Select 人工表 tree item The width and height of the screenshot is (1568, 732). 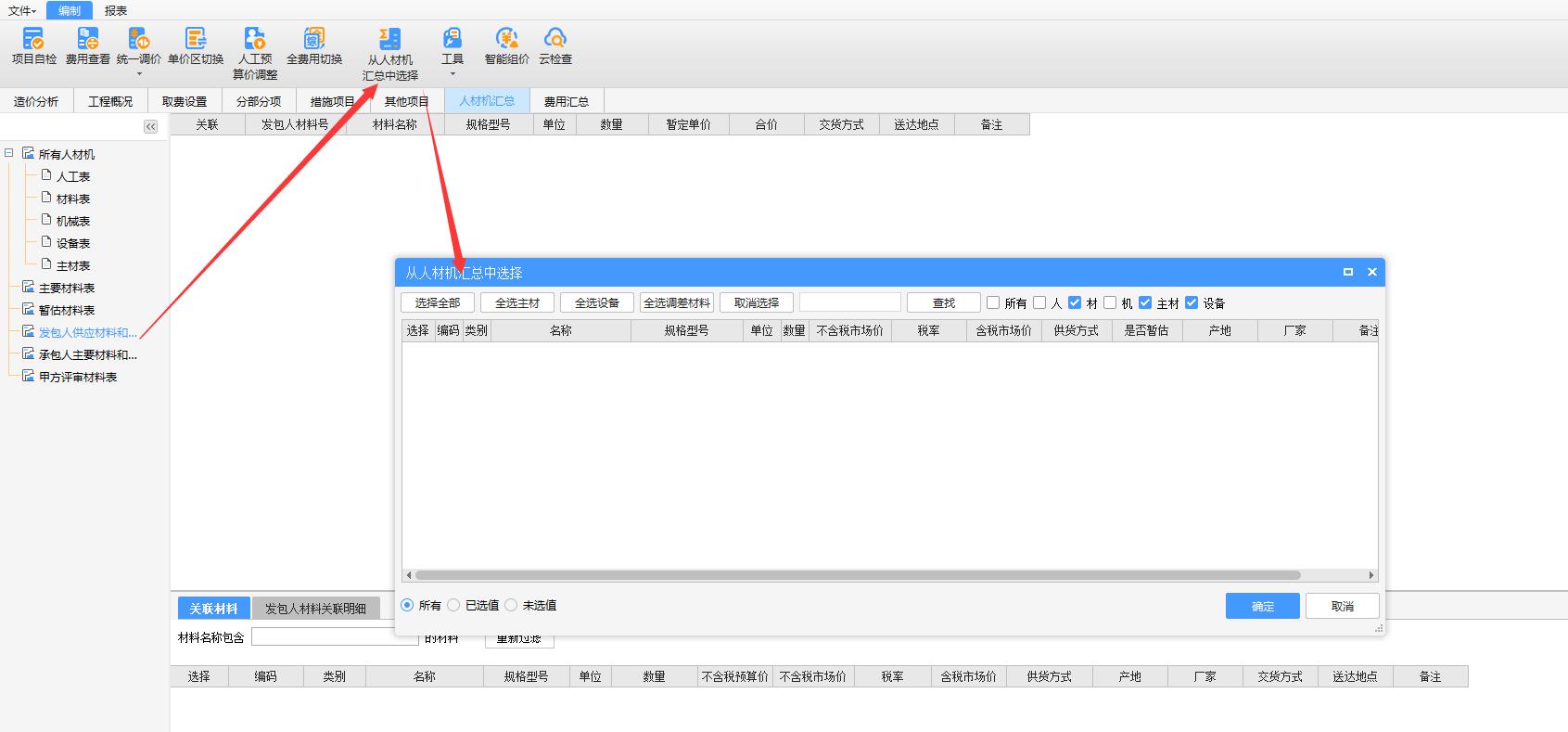(x=73, y=176)
